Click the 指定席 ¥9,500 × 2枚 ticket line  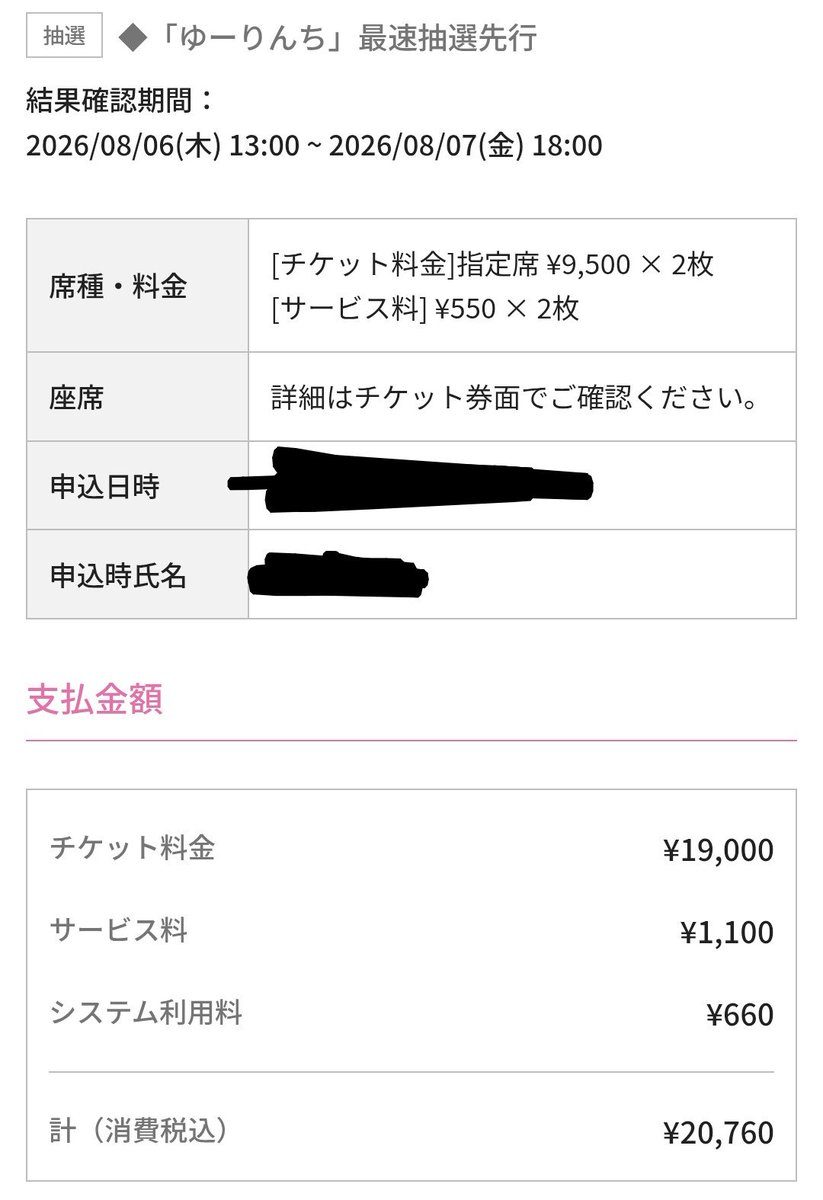point(492,265)
